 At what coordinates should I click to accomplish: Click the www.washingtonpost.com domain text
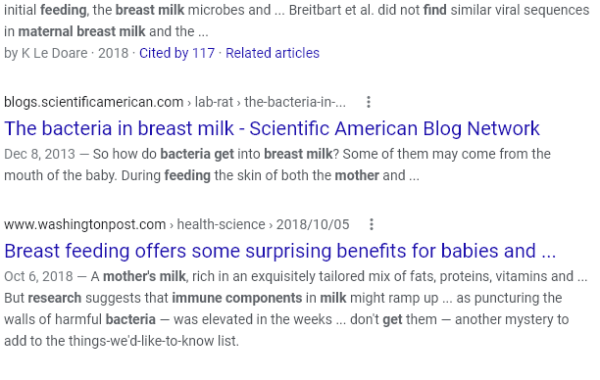pos(85,224)
